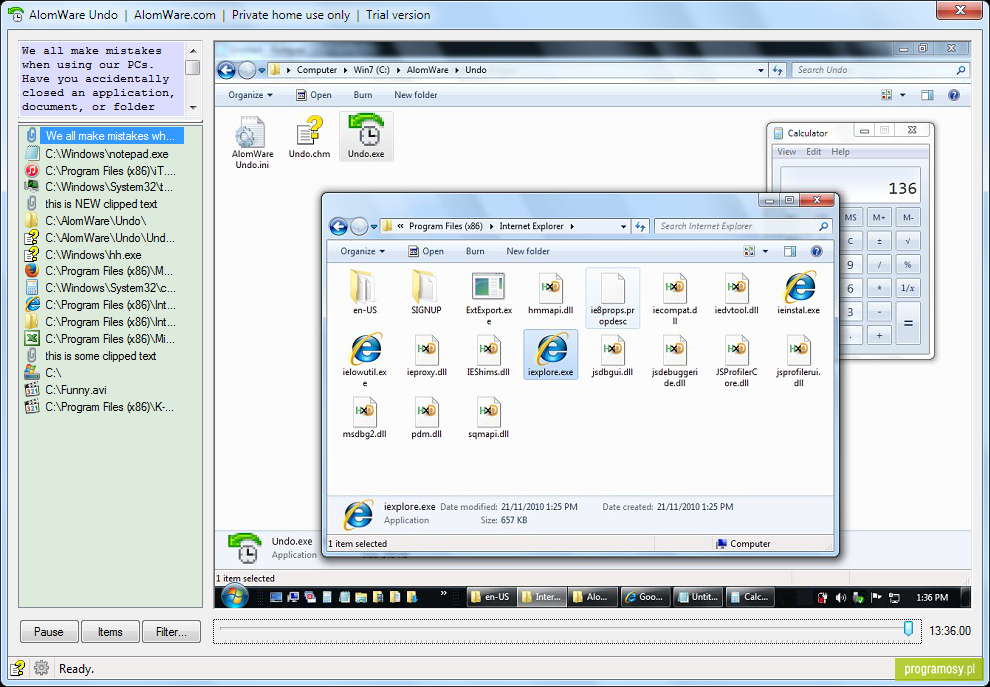This screenshot has height=687, width=990.
Task: Expand the address bar history in the Internet Explorer folder window
Action: coord(624,226)
